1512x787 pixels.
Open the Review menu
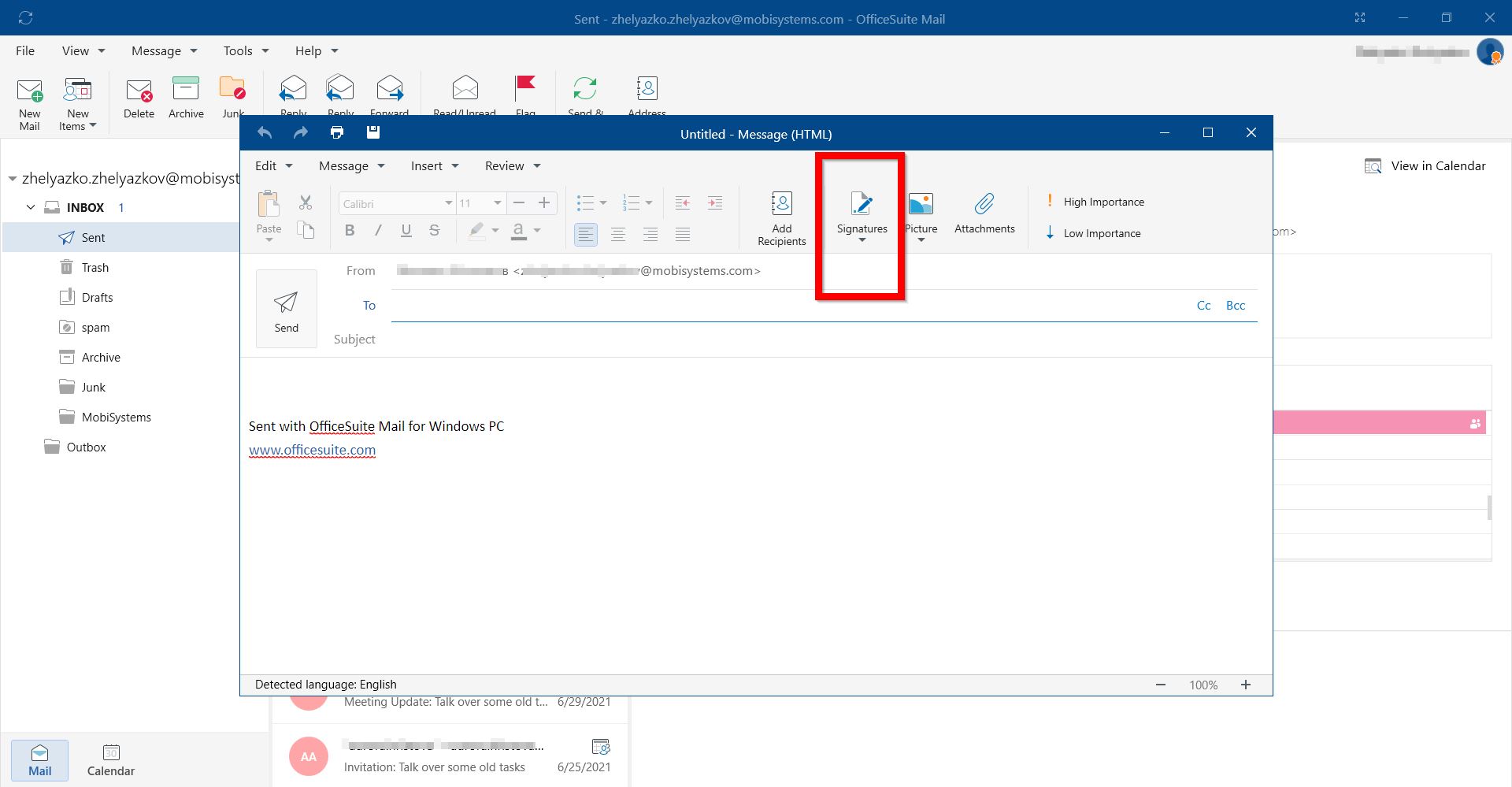coord(513,165)
